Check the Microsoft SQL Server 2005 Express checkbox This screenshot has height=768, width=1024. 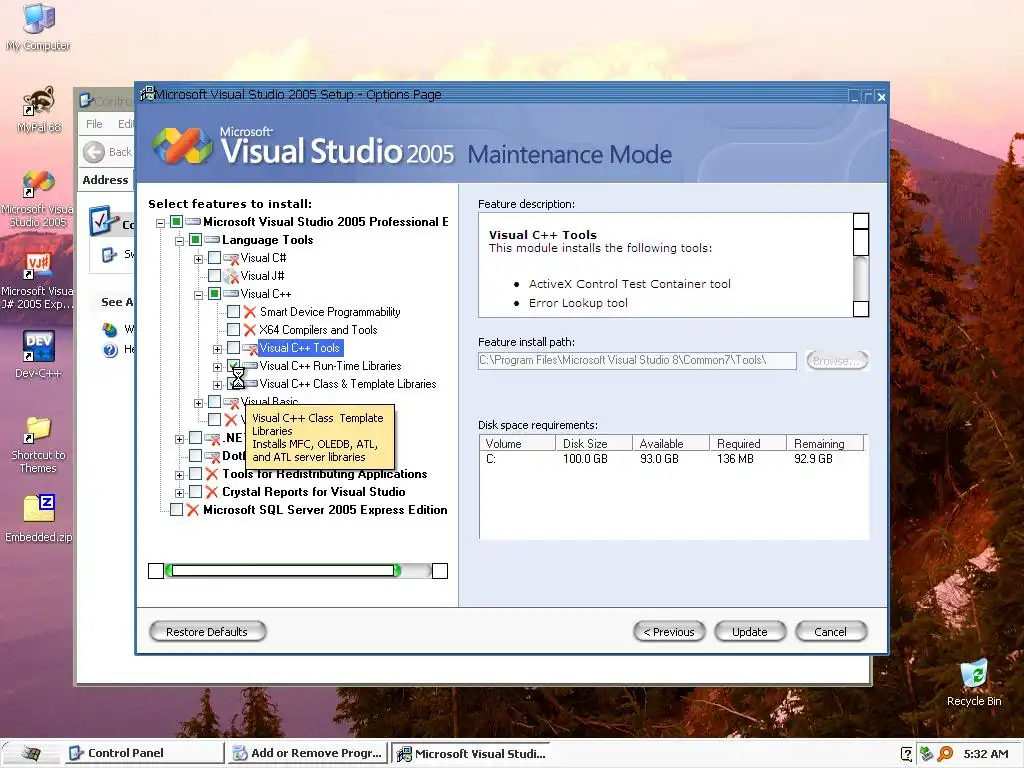[x=176, y=509]
